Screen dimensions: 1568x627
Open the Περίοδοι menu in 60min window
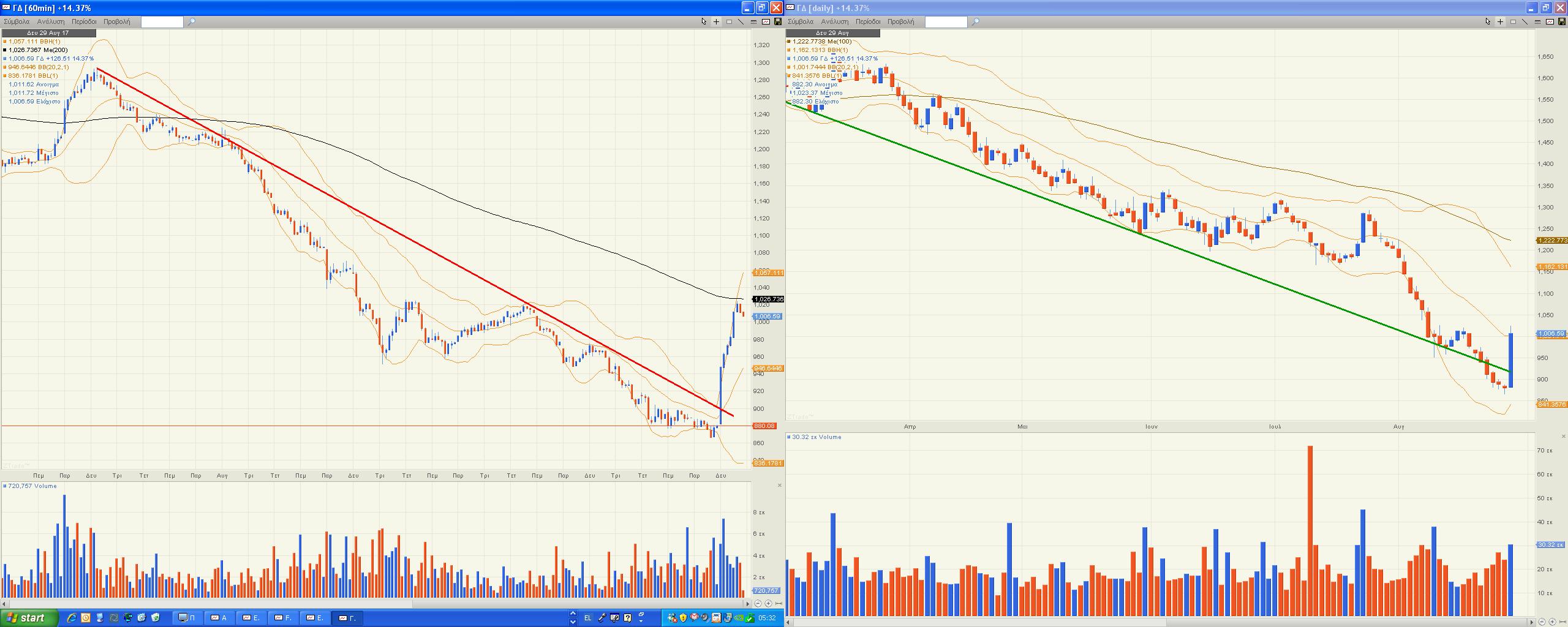(84, 21)
